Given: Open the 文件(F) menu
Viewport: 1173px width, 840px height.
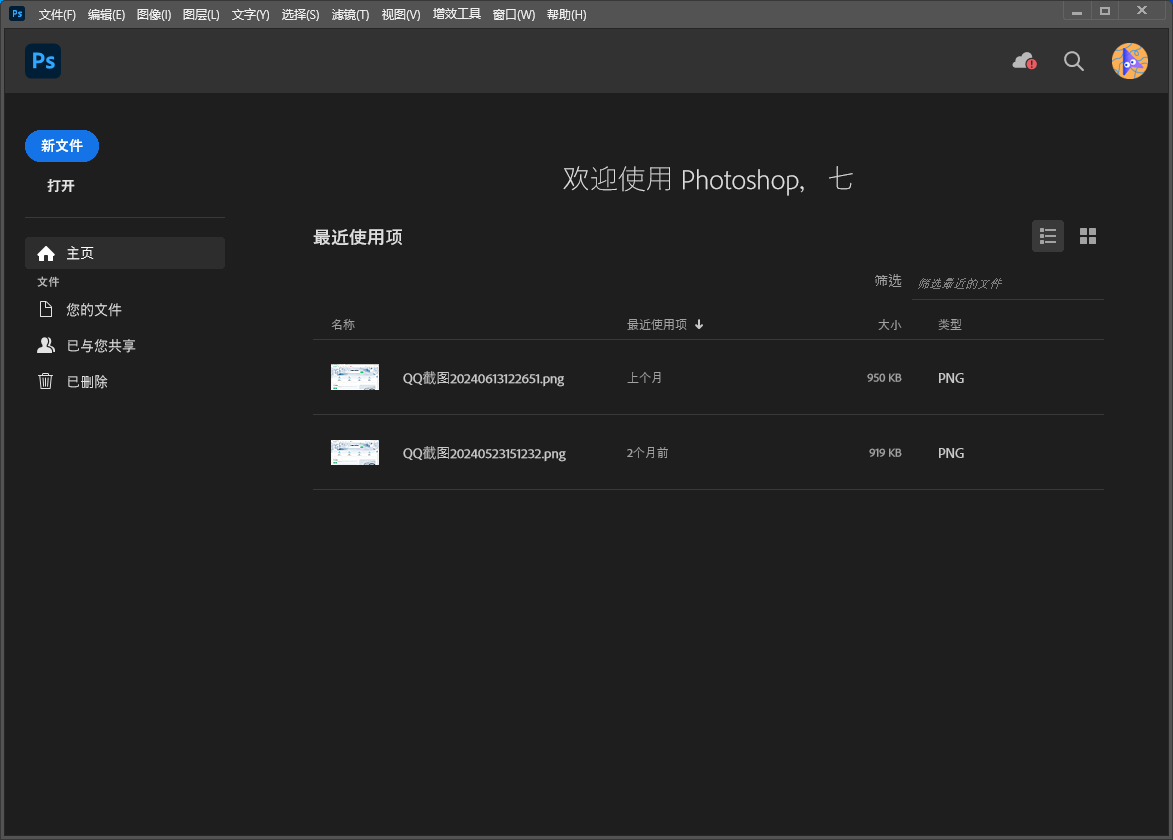Looking at the screenshot, I should tap(56, 14).
